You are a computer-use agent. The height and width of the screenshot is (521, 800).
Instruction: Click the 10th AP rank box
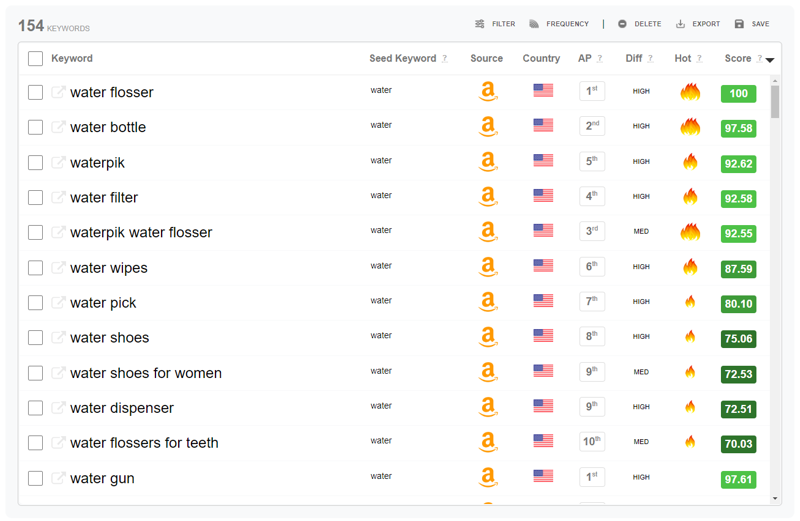coord(592,441)
